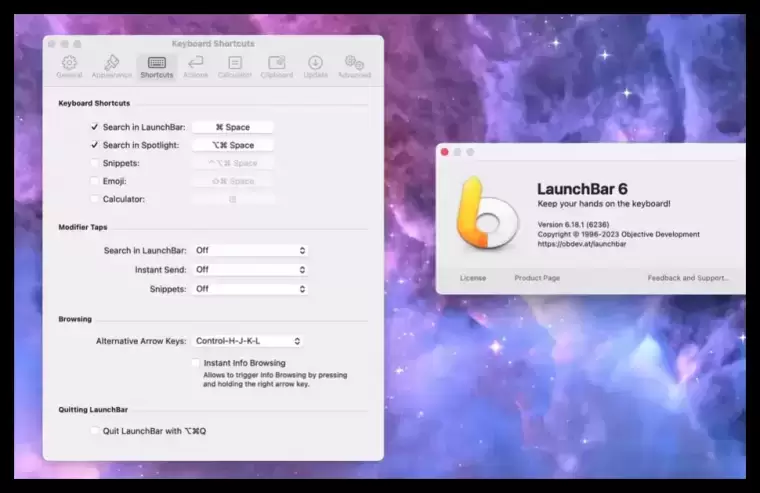Disable the Search in LaunchBar shortcut checkbox
The width and height of the screenshot is (760, 493).
95,127
